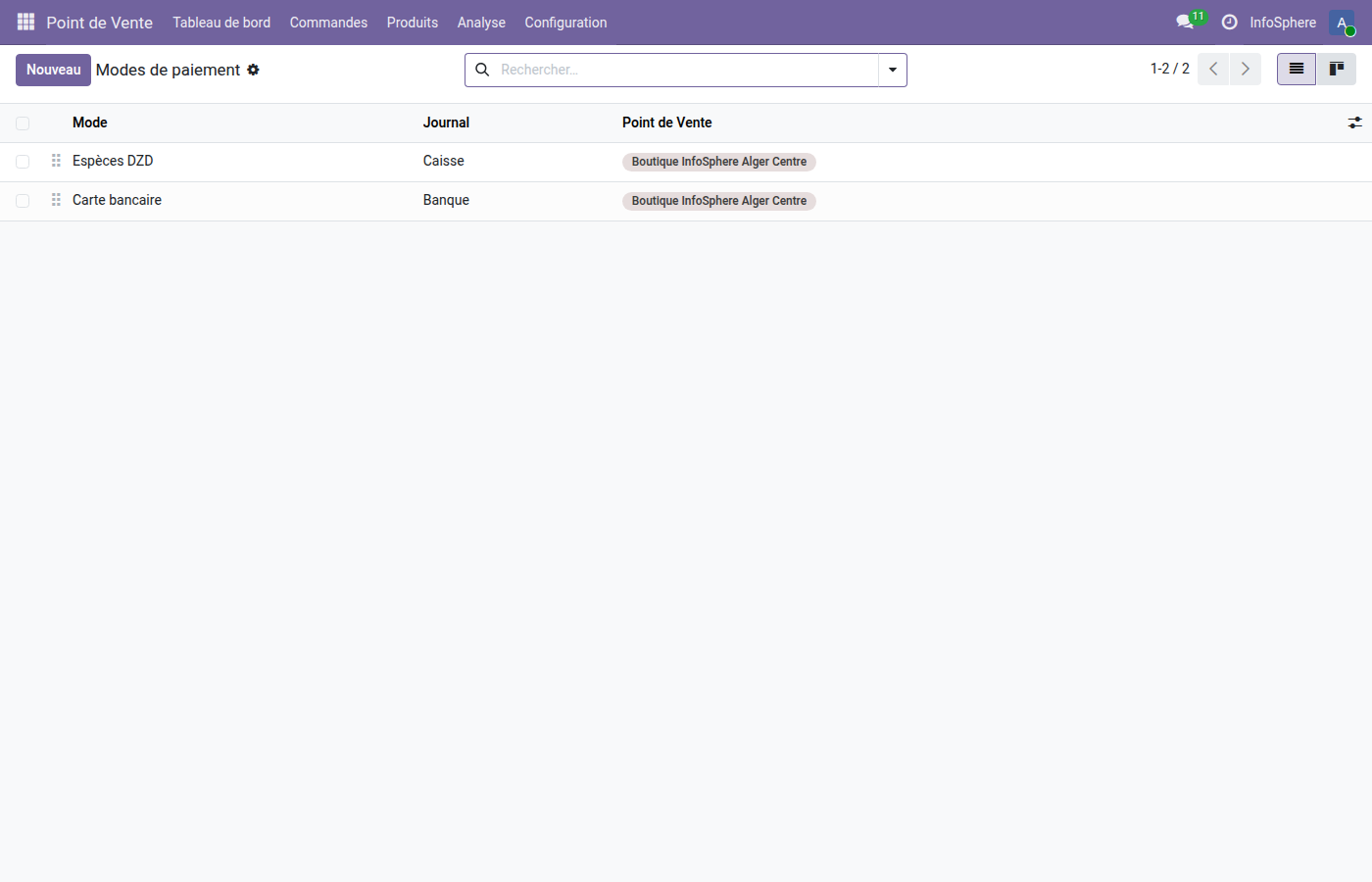This screenshot has height=882, width=1372.
Task: Expand the search filters dropdown
Action: click(x=892, y=70)
